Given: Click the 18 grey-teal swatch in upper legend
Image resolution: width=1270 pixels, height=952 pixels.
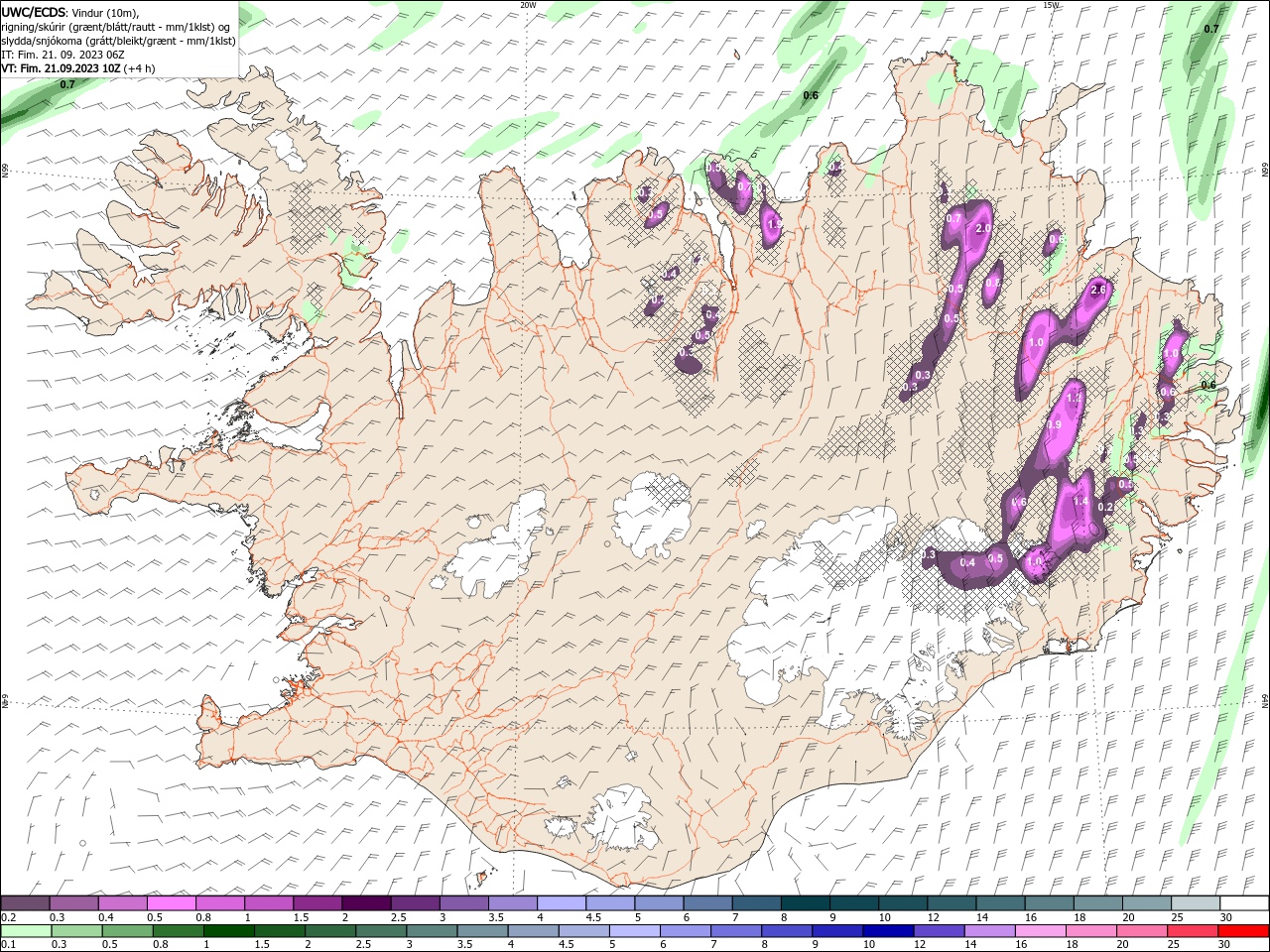Looking at the screenshot, I should pos(1096,903).
